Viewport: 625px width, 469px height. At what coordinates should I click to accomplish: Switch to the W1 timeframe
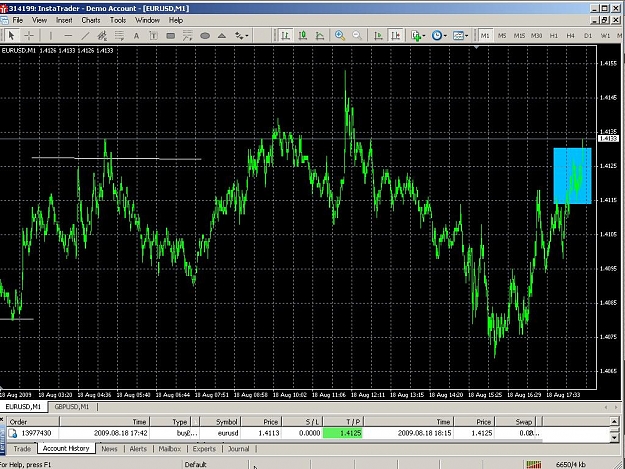[605, 36]
